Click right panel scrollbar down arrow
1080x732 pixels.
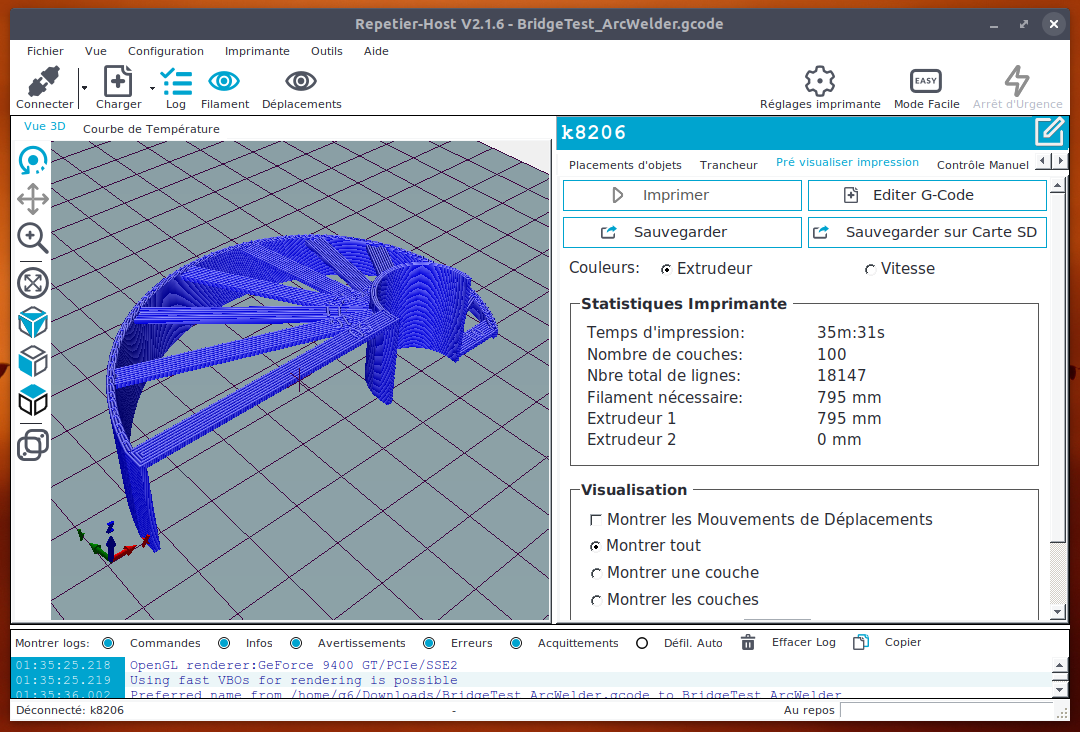(x=1058, y=611)
